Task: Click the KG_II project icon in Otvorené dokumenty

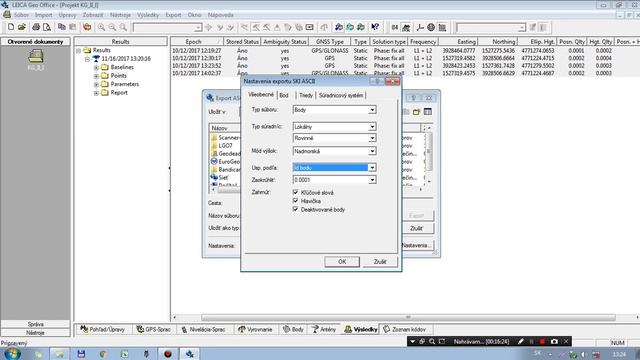Action: [36, 60]
